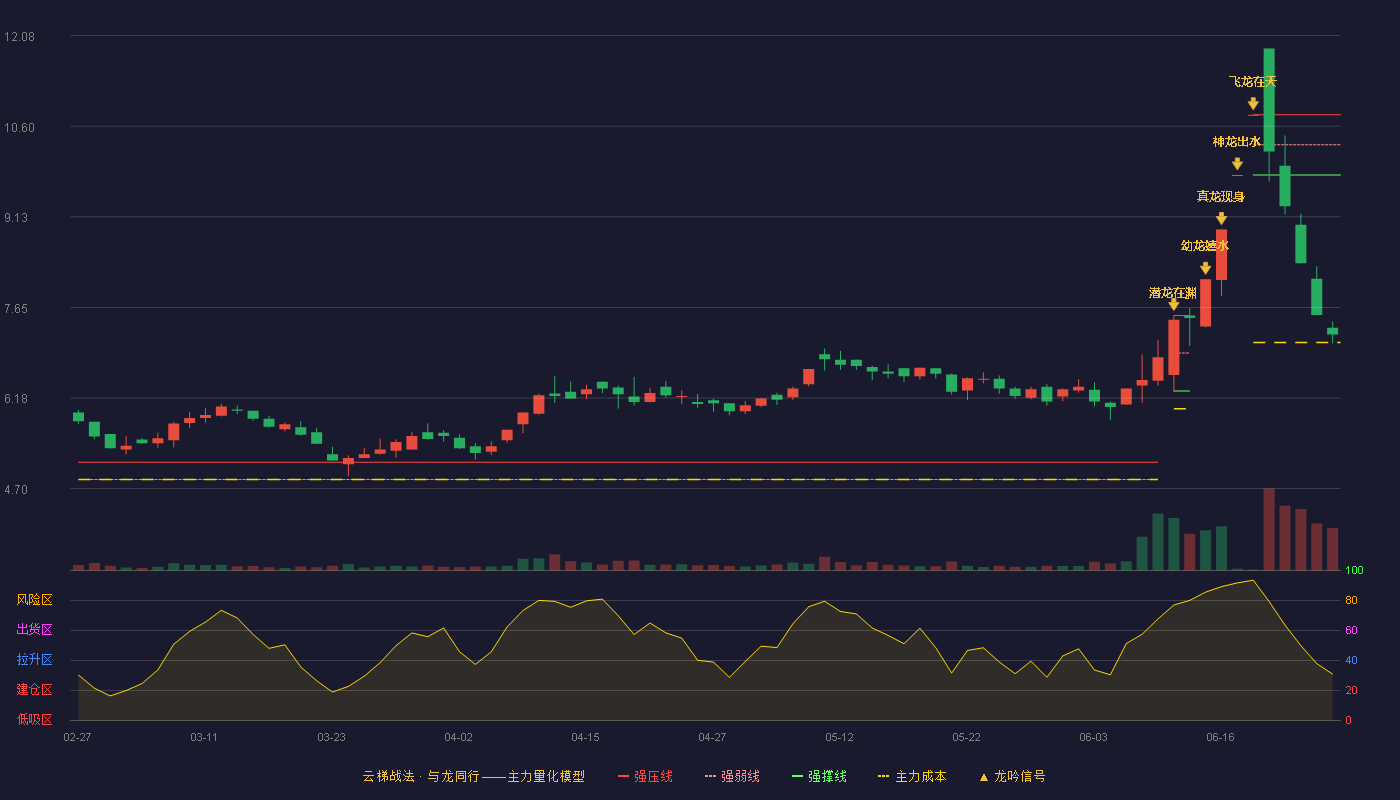
Task: Click the 06-03 date label
Action: click(1093, 737)
